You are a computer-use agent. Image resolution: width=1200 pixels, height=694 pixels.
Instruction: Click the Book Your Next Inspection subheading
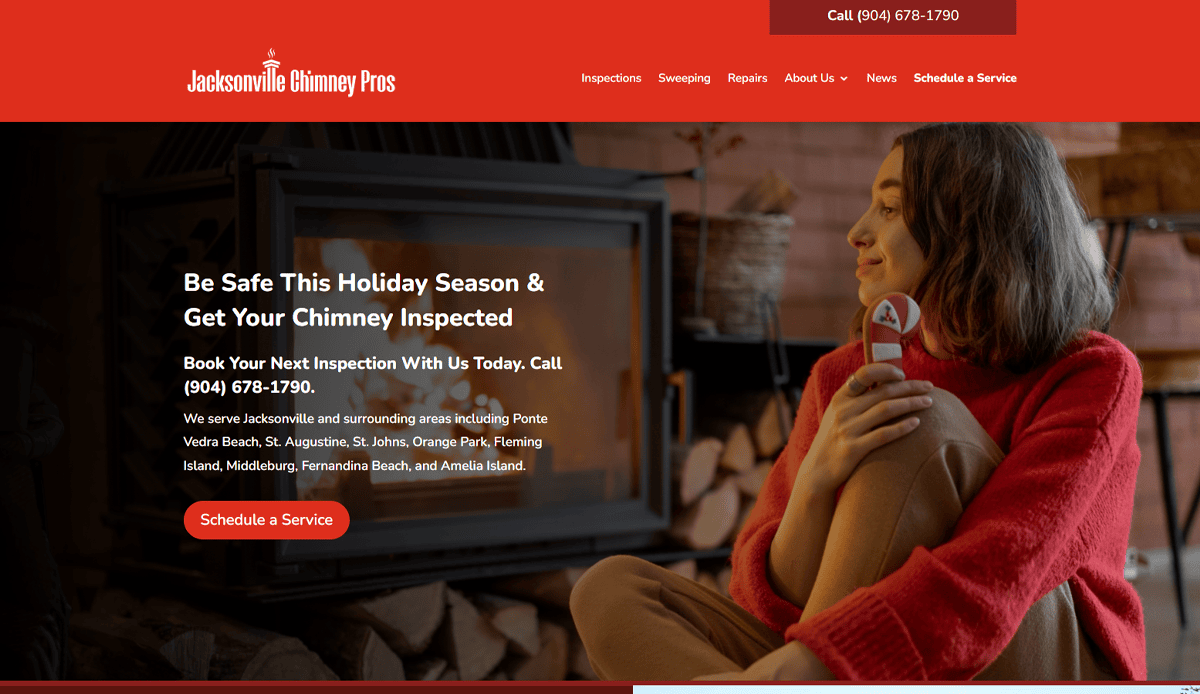click(x=373, y=375)
